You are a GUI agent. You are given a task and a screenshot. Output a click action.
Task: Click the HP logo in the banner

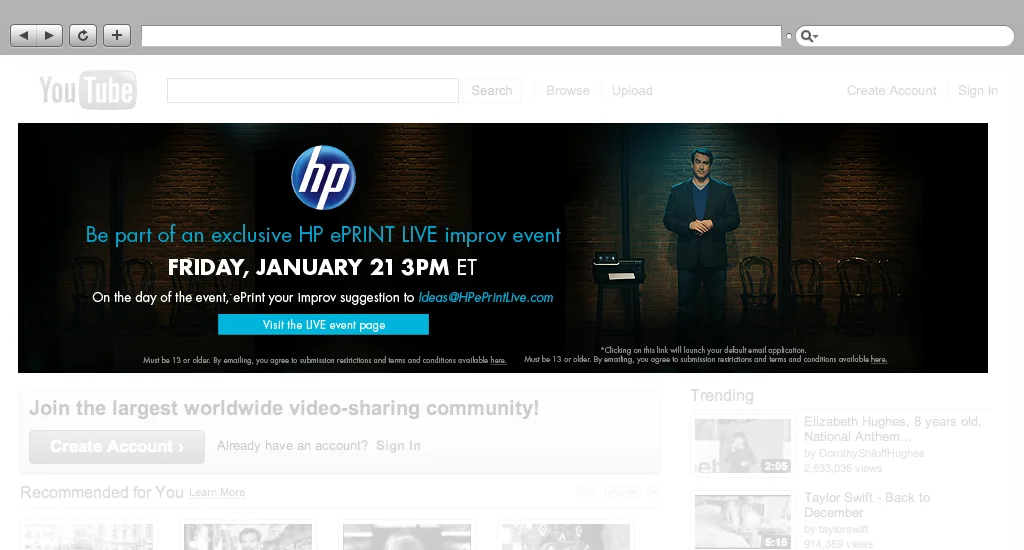323,178
